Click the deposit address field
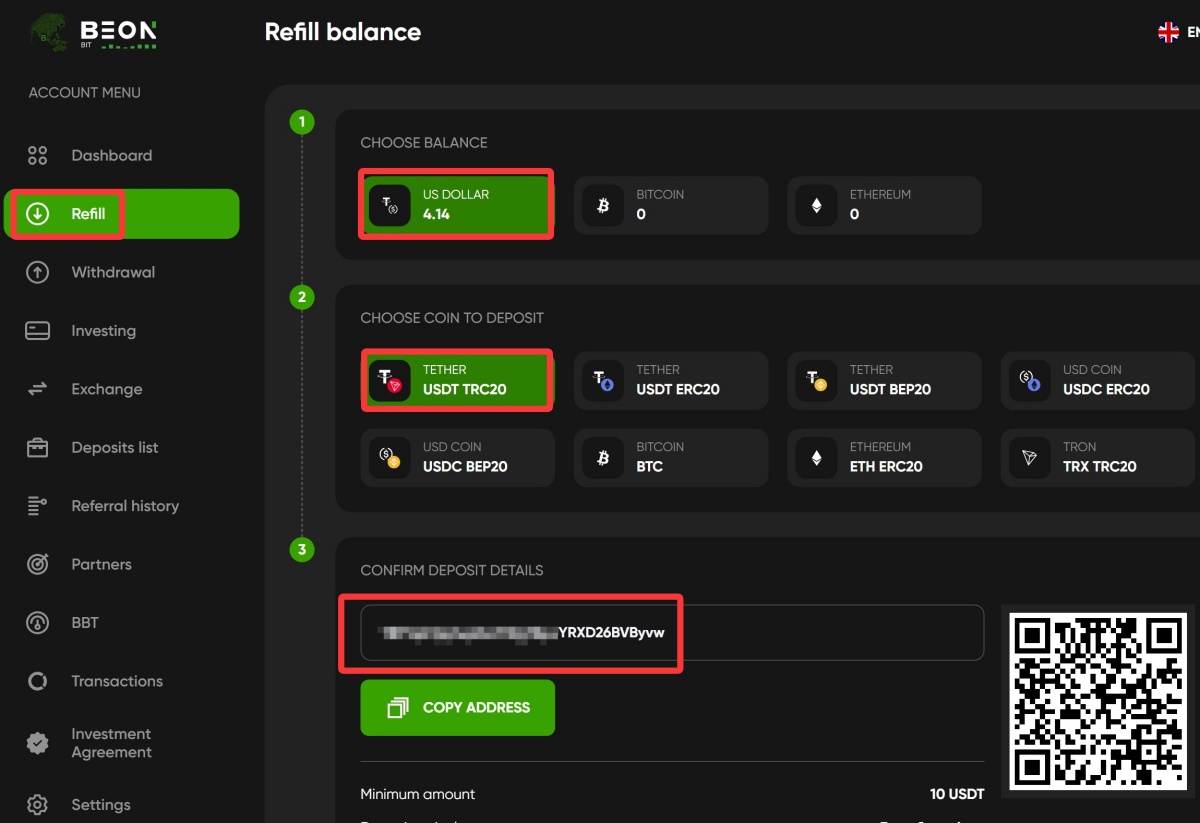Screen dimensions: 1200x823 [672, 632]
